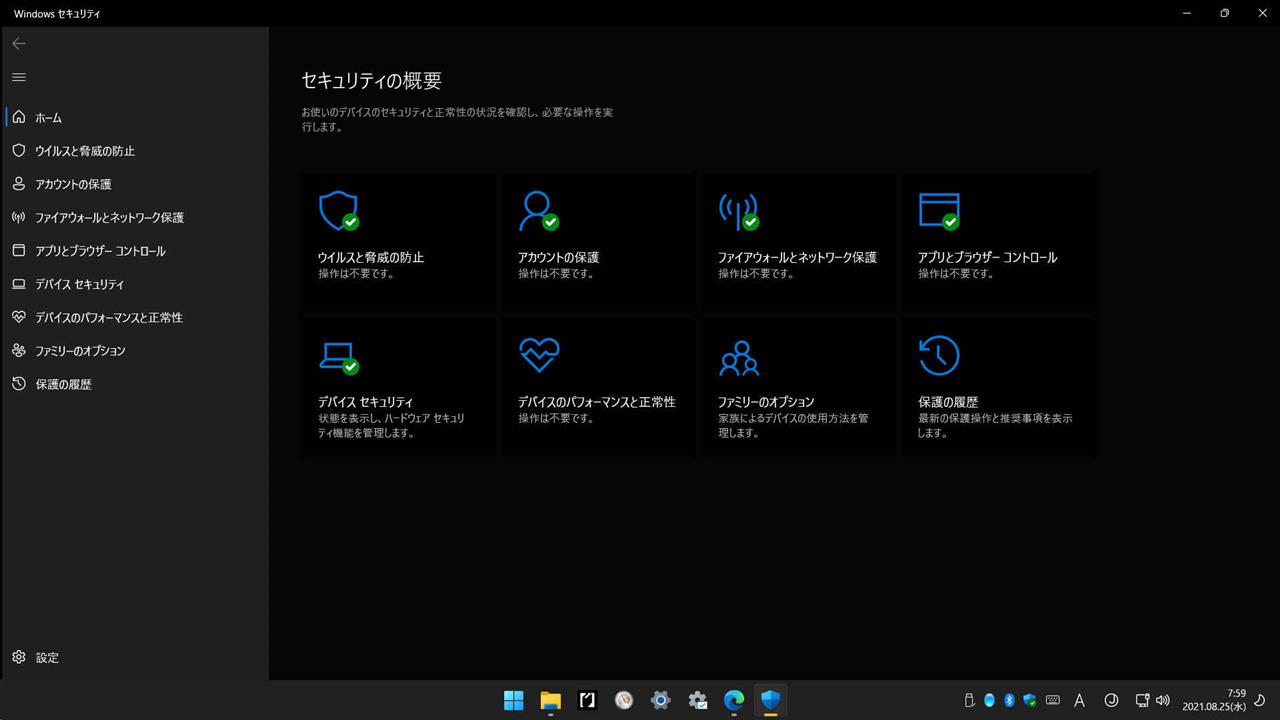The image size is (1280, 720).
Task: Click the Windows Security tray shield icon
Action: [x=1029, y=700]
